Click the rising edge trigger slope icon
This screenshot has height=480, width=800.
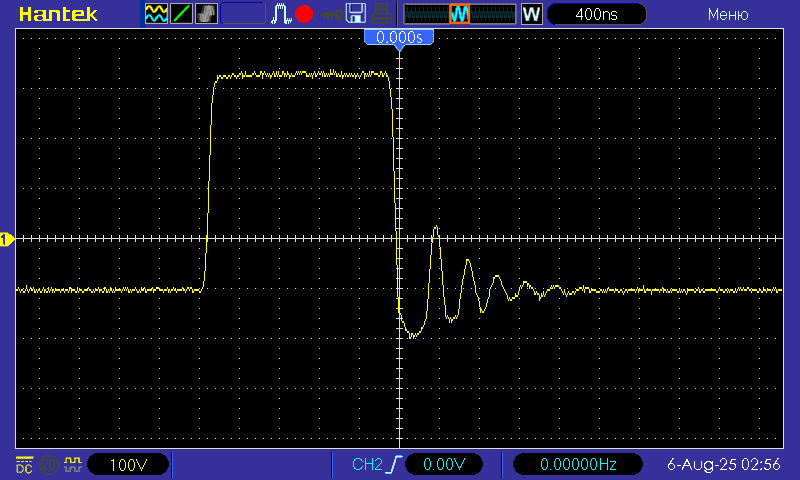(x=394, y=464)
